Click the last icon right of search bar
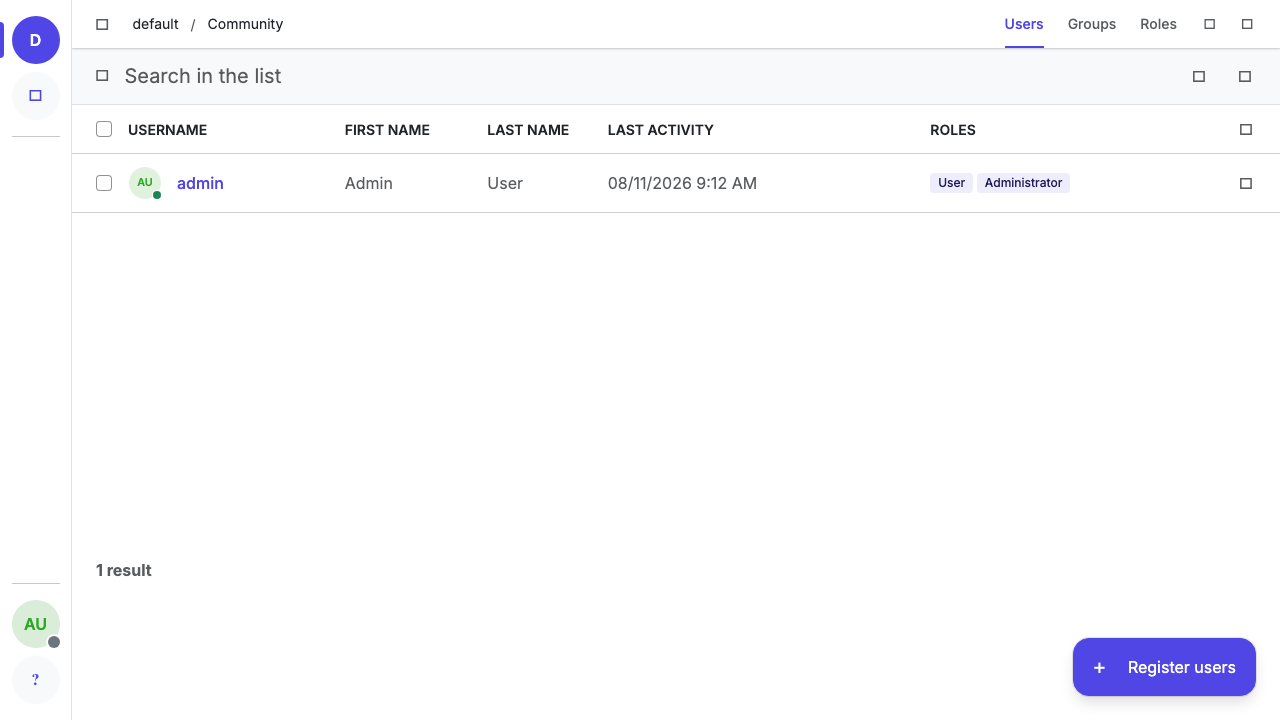1280x720 pixels. (1245, 76)
